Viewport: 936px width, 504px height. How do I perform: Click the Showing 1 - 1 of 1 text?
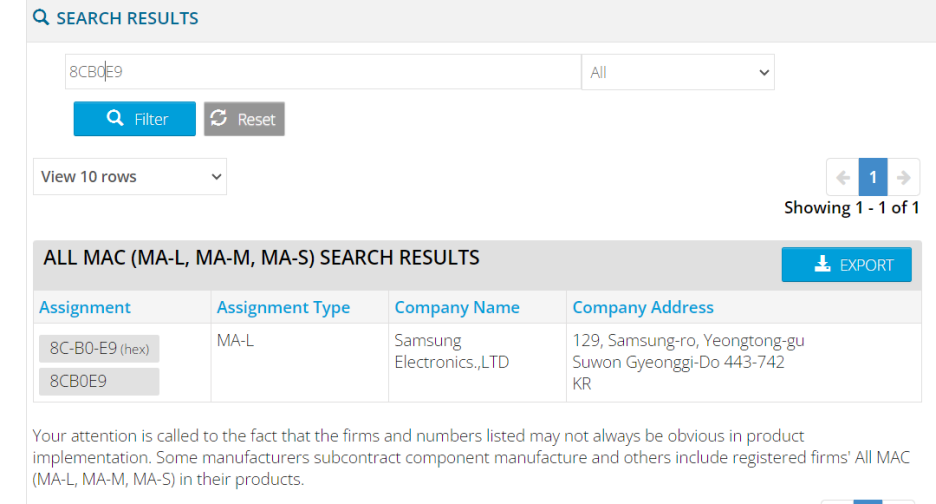851,208
